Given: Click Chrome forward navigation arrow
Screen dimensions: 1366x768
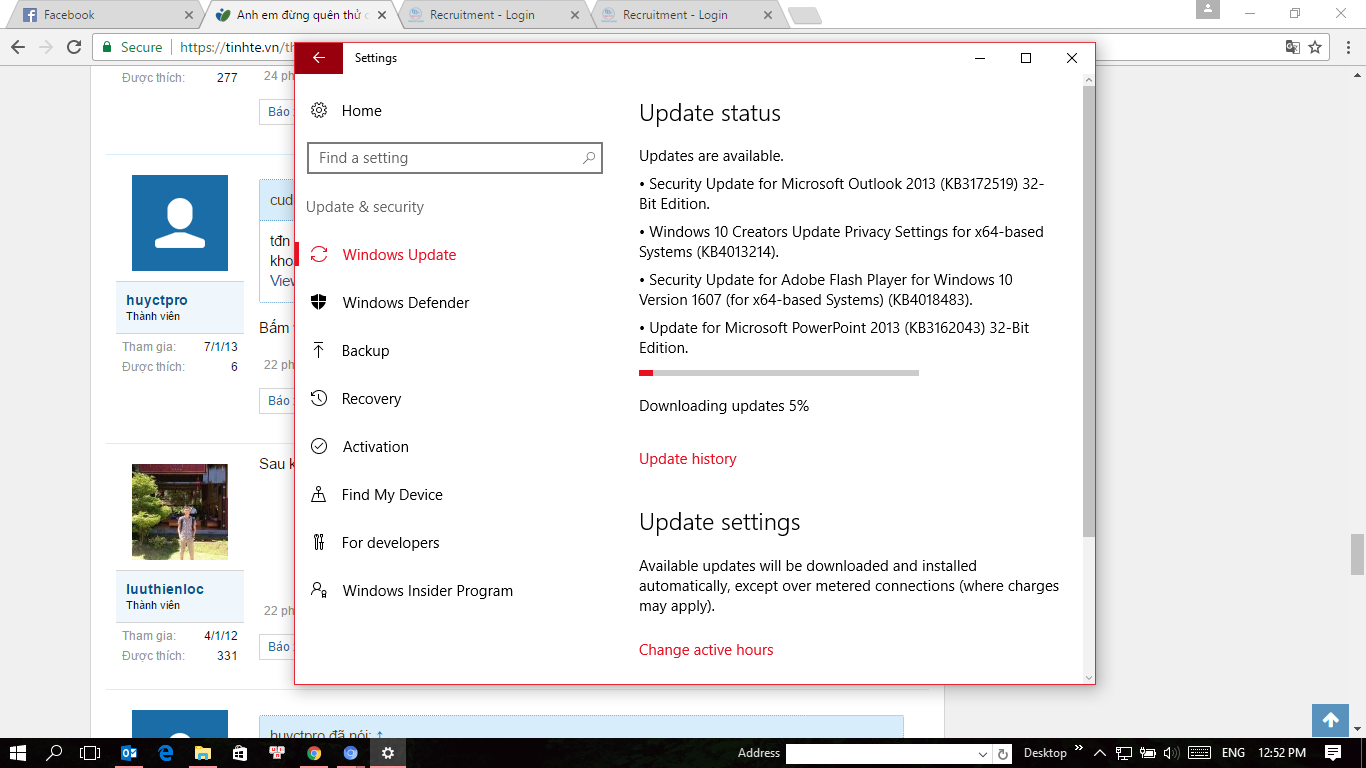Looking at the screenshot, I should tap(46, 47).
